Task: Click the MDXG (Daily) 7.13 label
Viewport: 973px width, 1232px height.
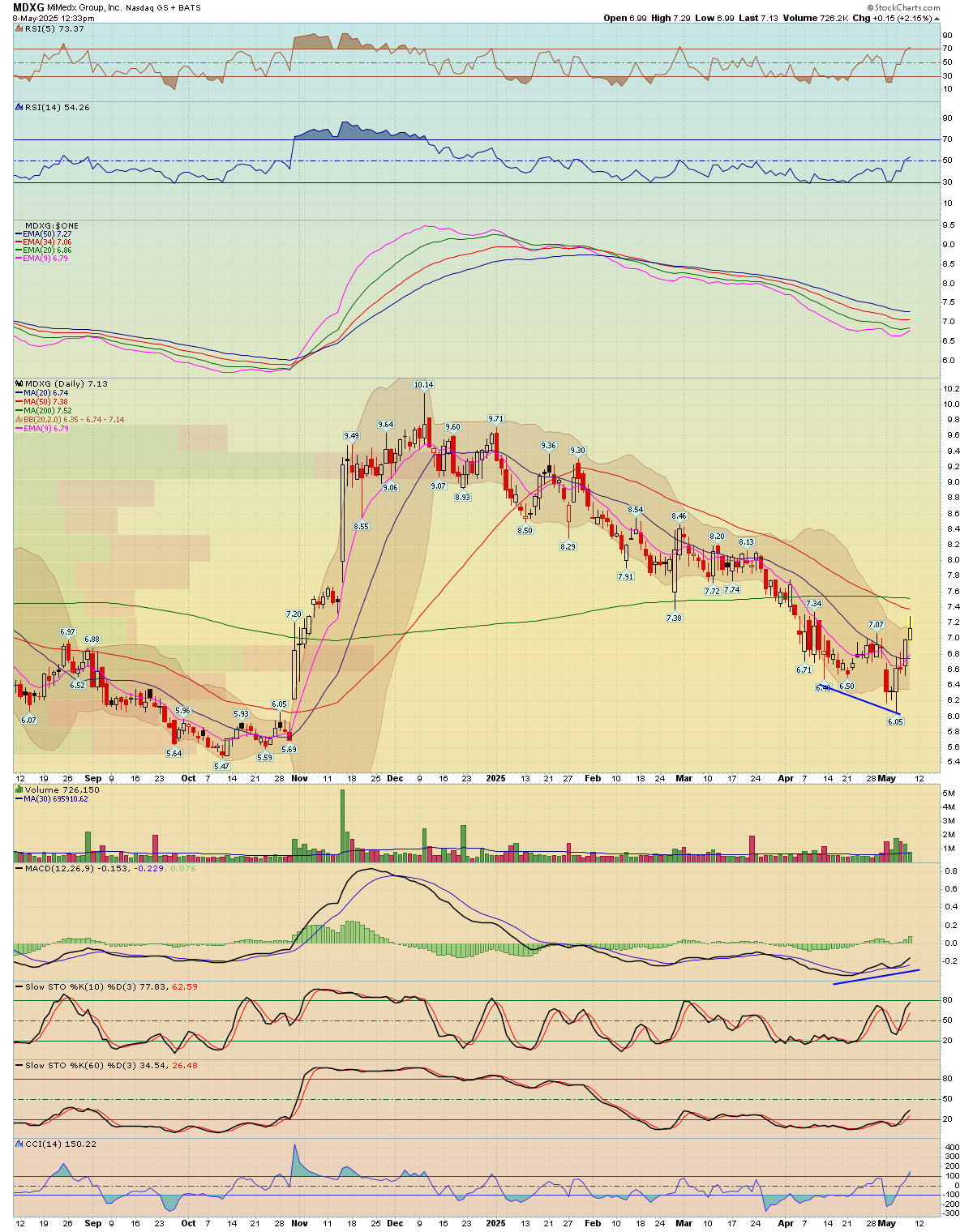Action: [66, 383]
